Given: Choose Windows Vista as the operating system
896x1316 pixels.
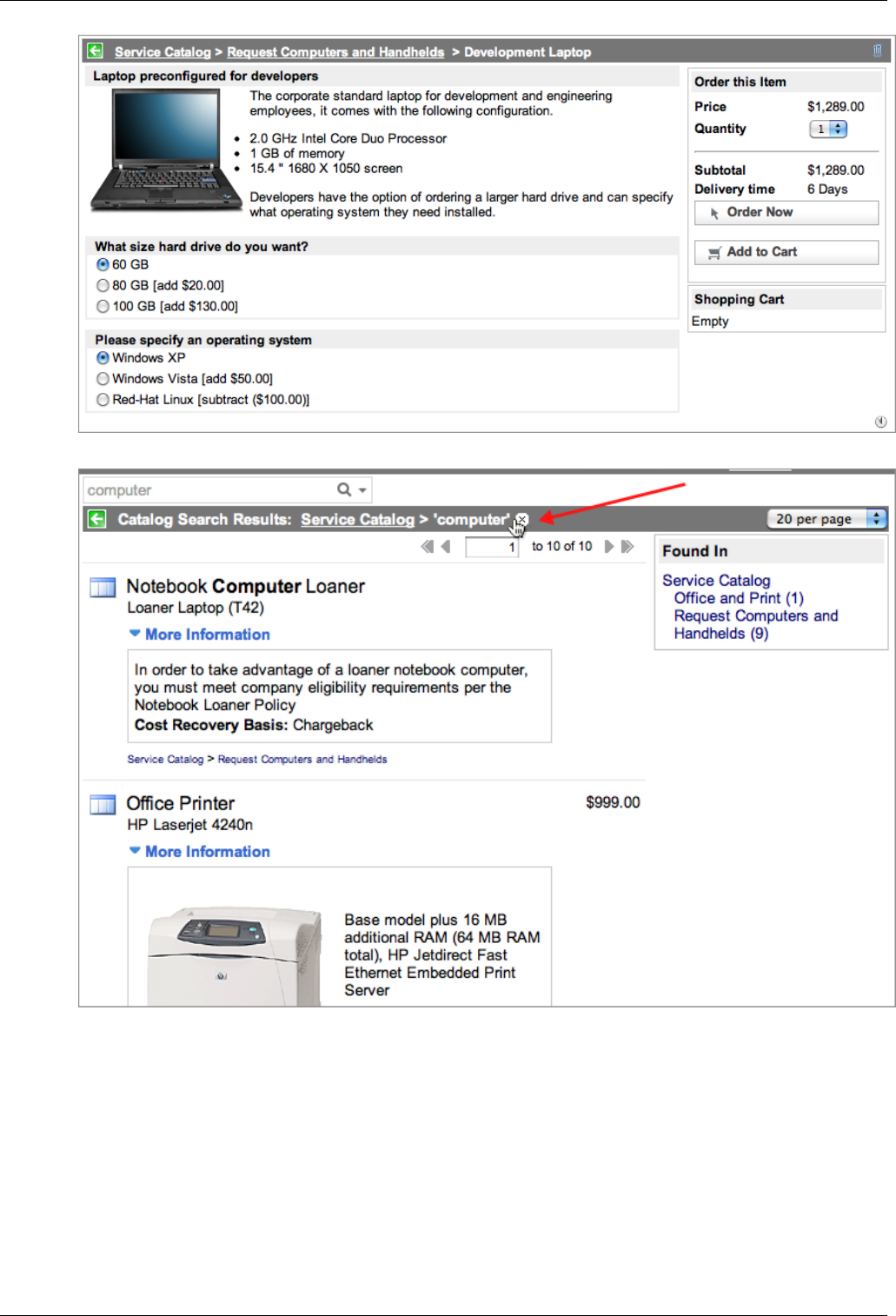Looking at the screenshot, I should pyautogui.click(x=103, y=379).
